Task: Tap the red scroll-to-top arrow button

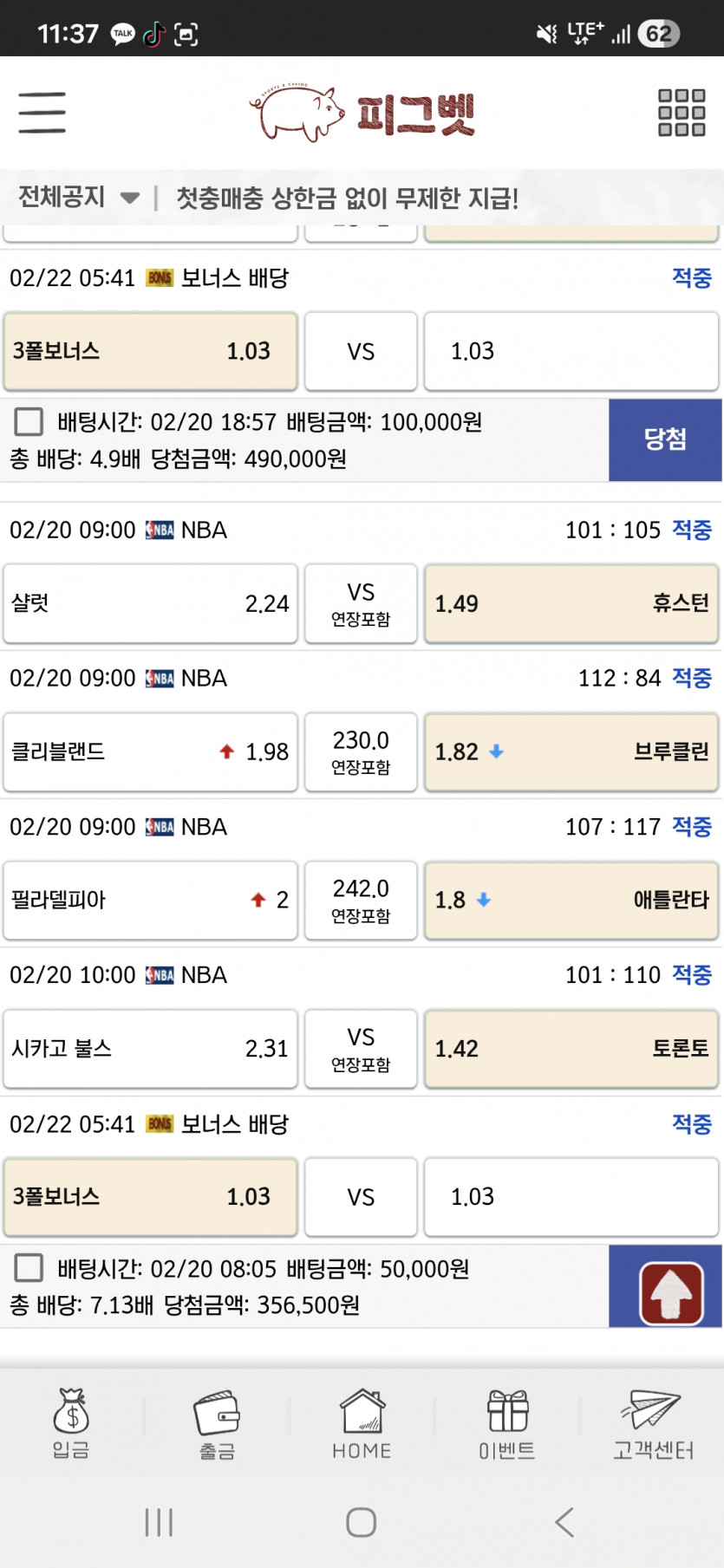Action: point(671,1293)
